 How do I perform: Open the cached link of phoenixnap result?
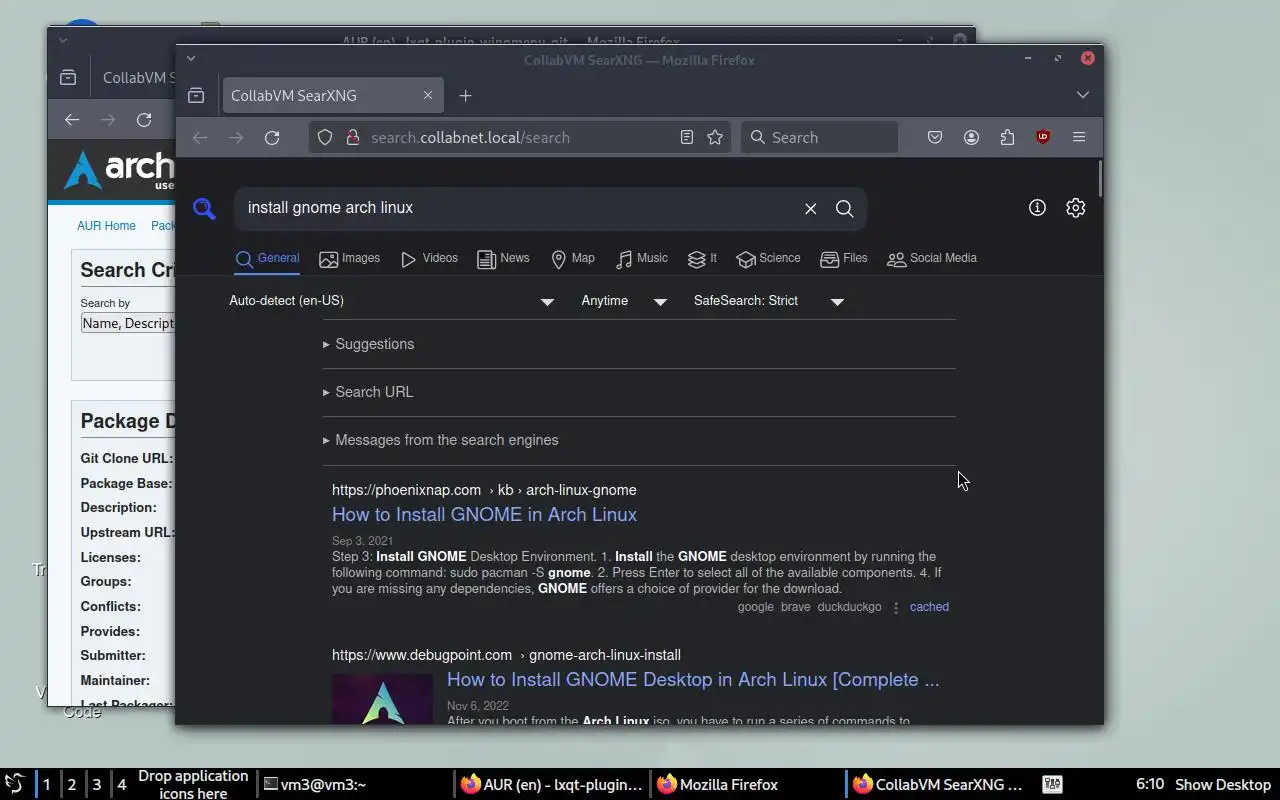pyautogui.click(x=929, y=607)
